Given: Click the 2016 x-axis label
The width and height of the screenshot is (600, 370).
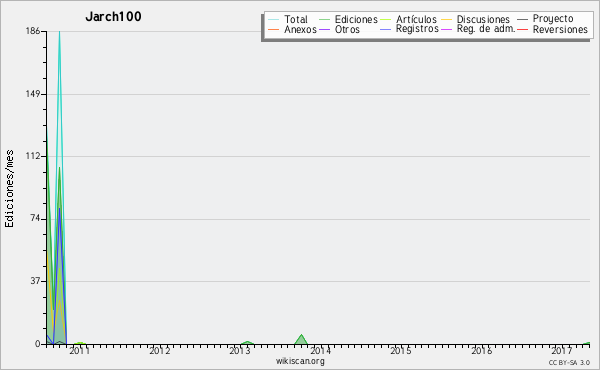Looking at the screenshot, I should [x=481, y=350].
